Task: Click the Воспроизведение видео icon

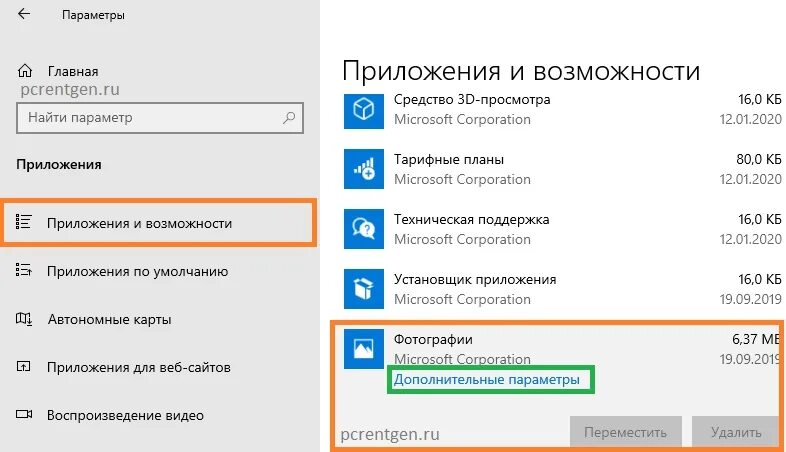Action: click(24, 414)
